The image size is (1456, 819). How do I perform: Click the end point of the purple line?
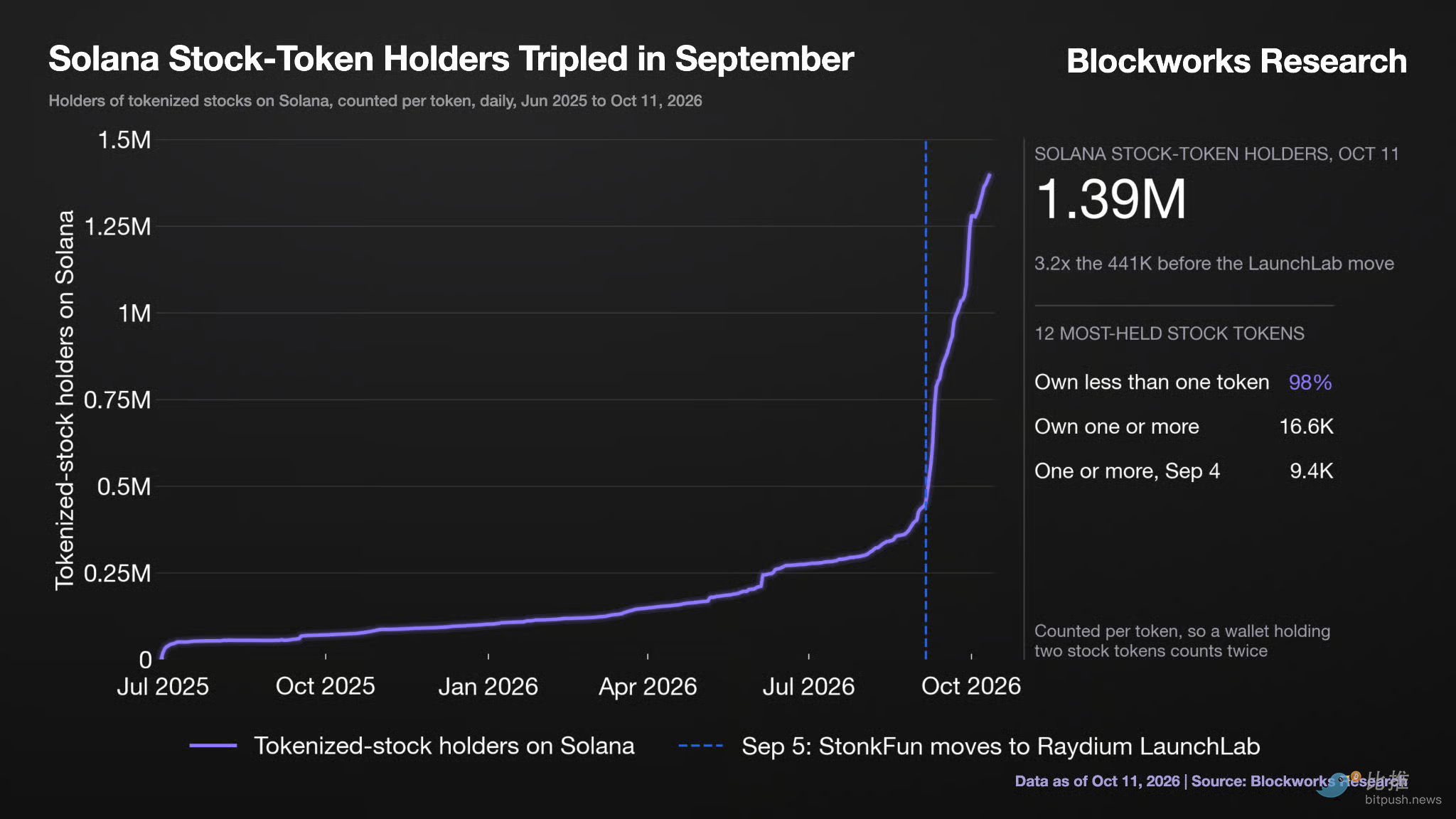990,175
